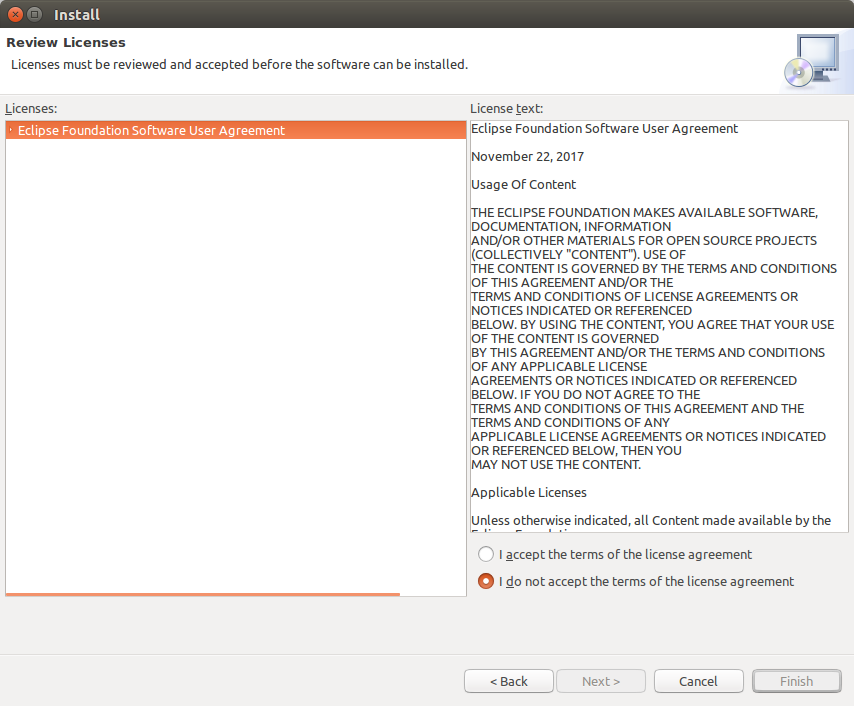The image size is (854, 706).
Task: Click the Finish button
Action: click(796, 681)
